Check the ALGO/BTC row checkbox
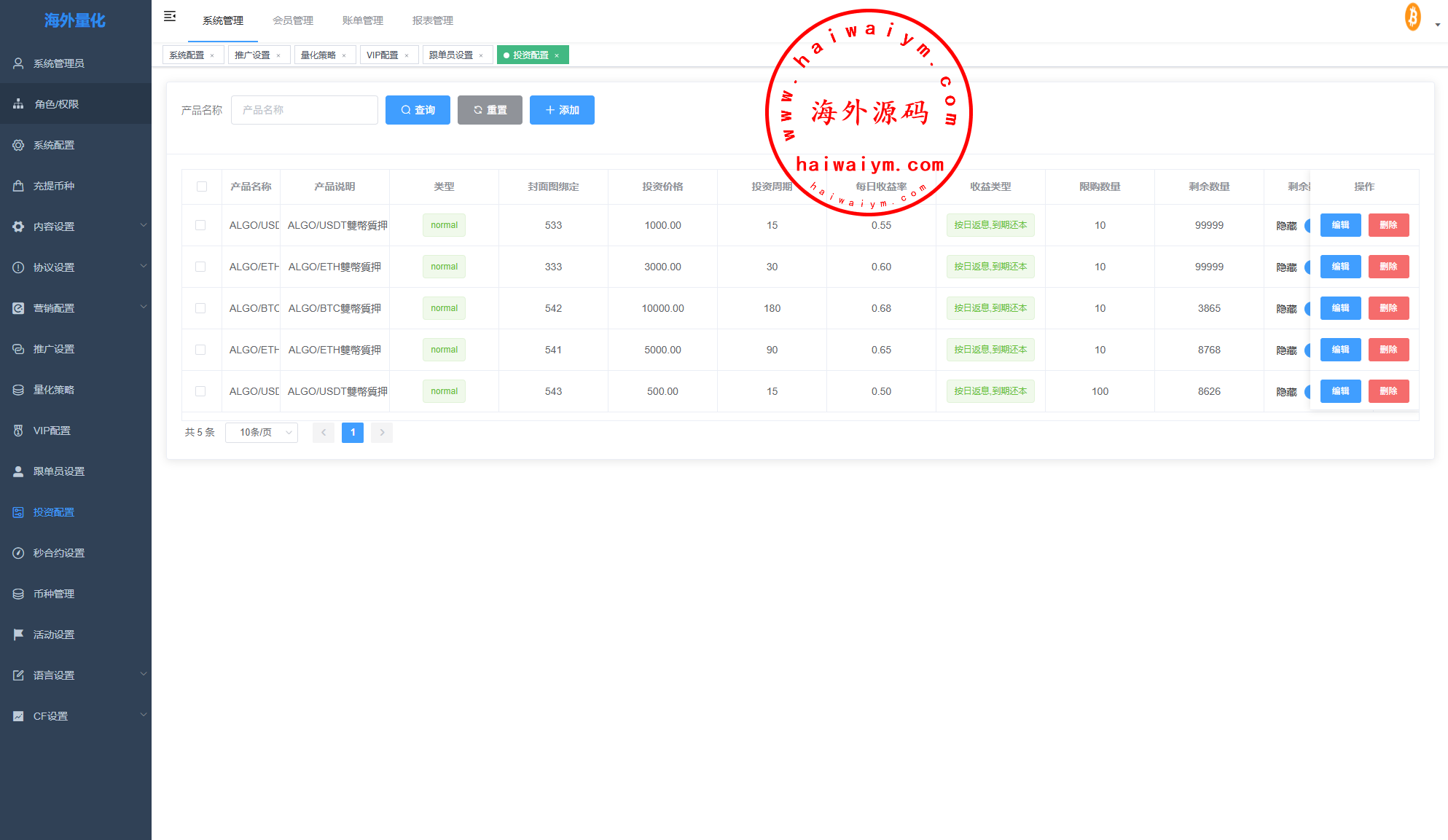1448x840 pixels. [200, 308]
